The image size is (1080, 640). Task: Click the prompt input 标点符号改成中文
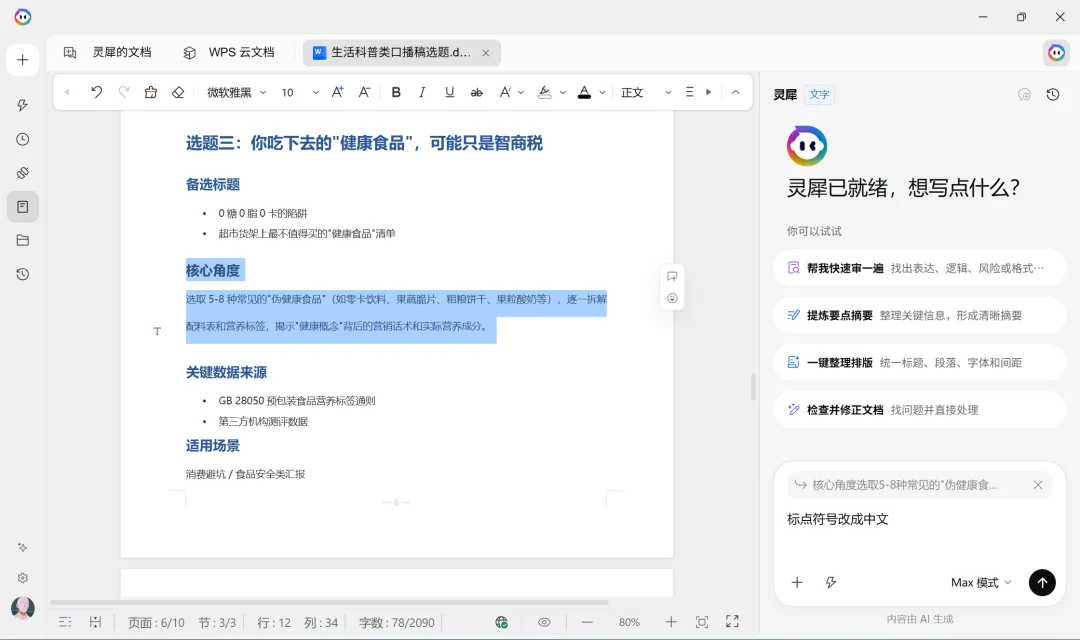pos(920,519)
